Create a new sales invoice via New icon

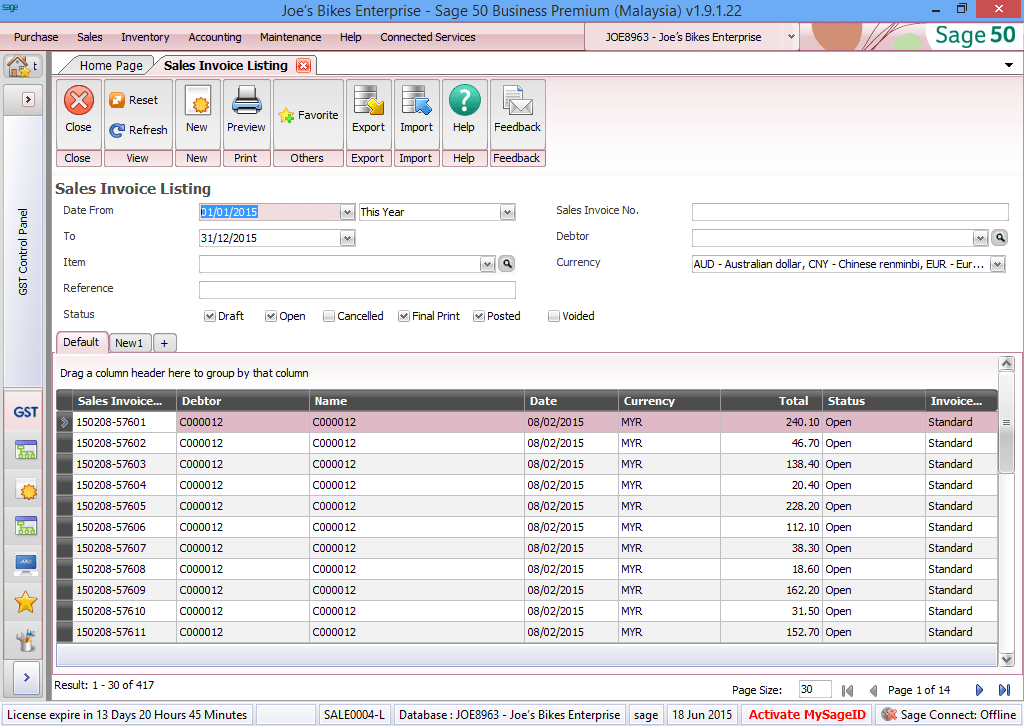197,113
